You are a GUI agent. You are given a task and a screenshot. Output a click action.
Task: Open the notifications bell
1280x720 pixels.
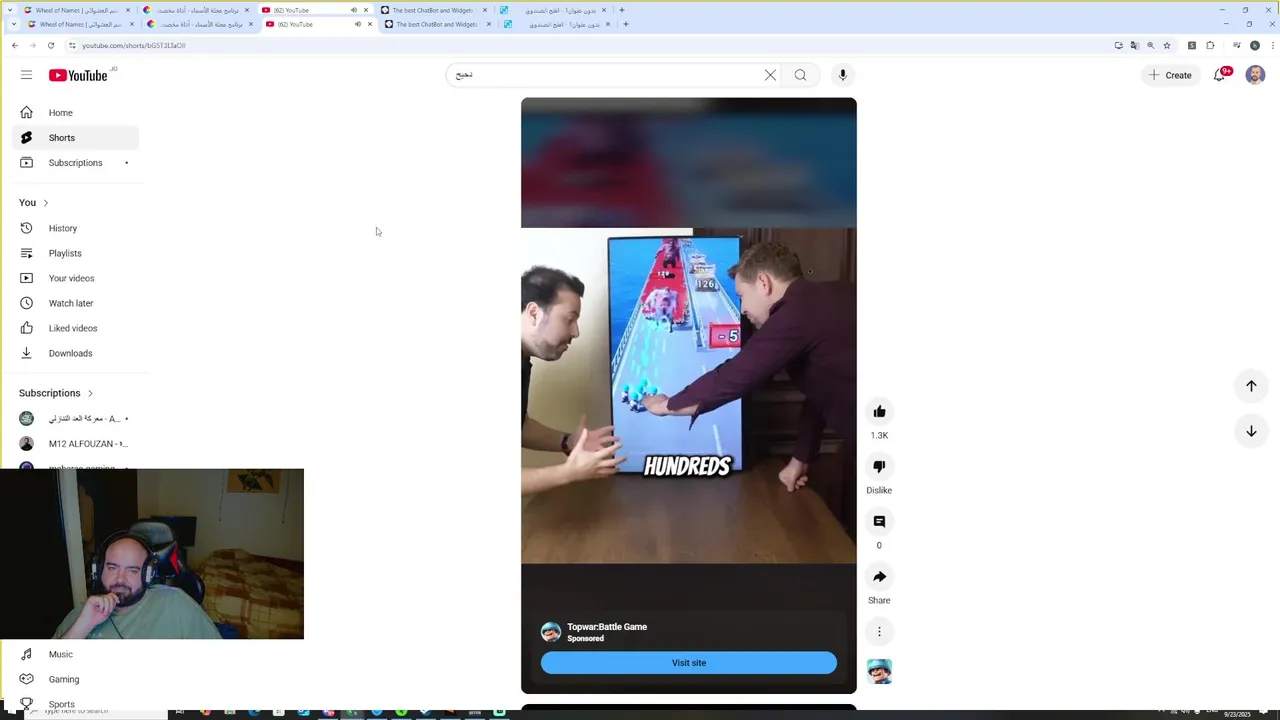[1219, 75]
